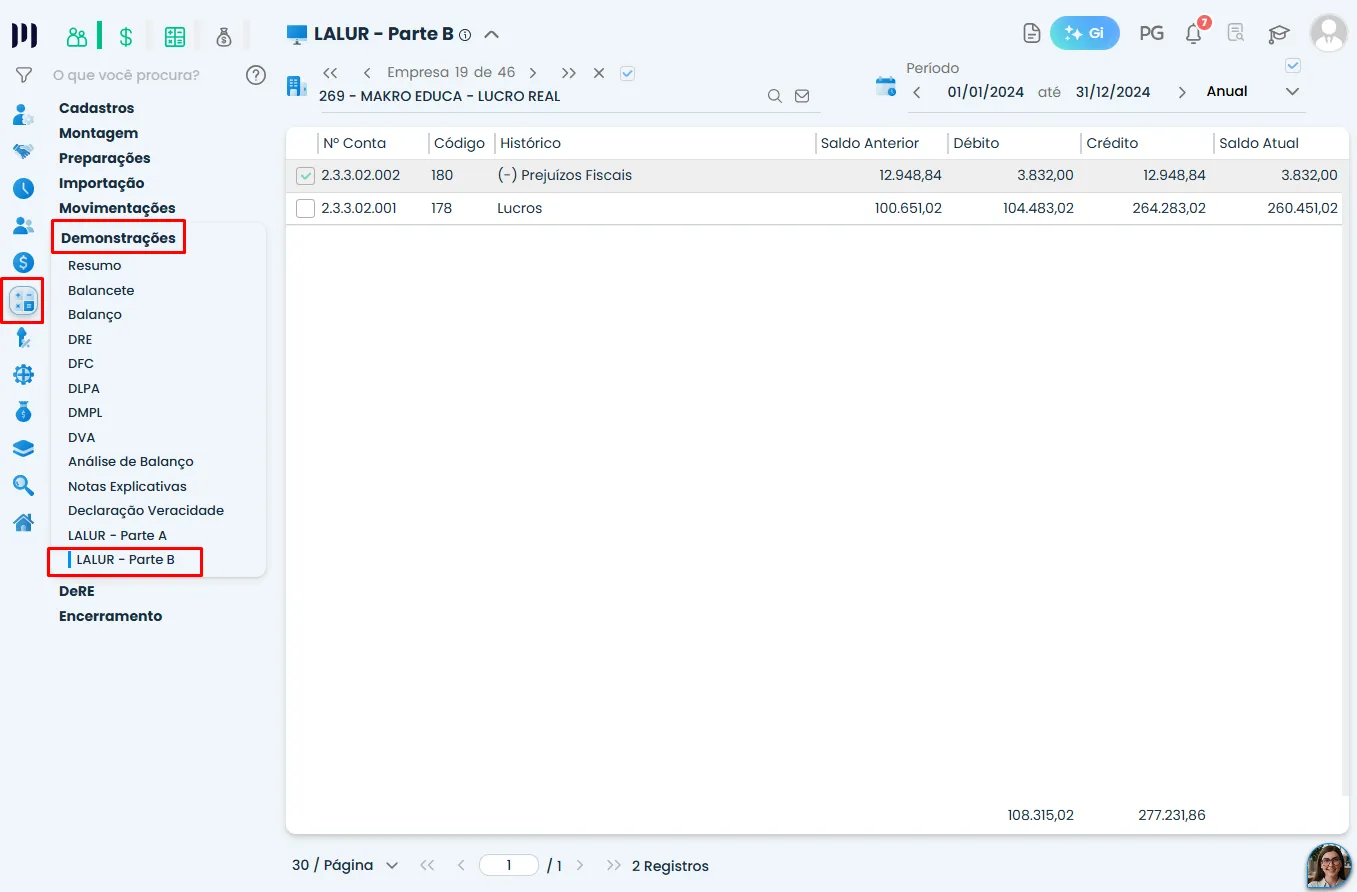Image resolution: width=1357 pixels, height=892 pixels.
Task: Open the DRE demonstration item
Action: tap(80, 339)
